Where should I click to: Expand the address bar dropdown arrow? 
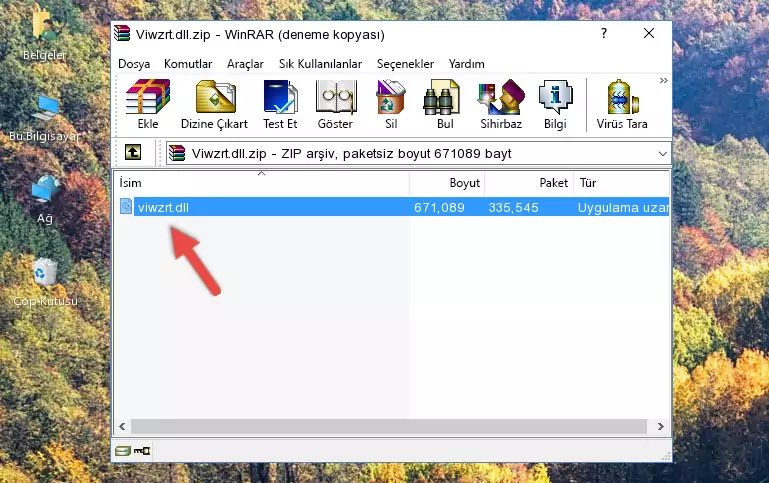(663, 153)
